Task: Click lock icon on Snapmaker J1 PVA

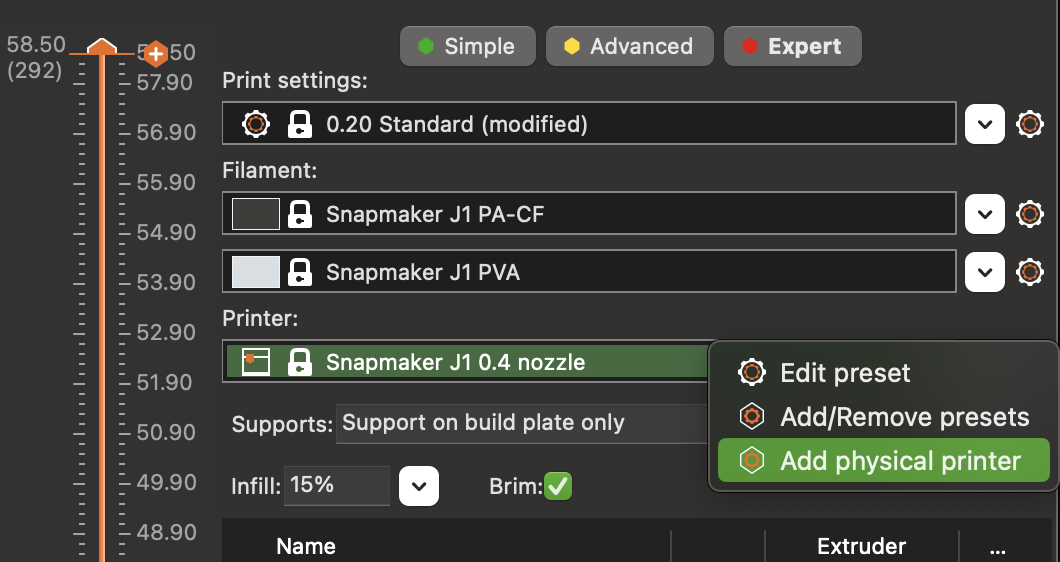Action: (x=299, y=272)
